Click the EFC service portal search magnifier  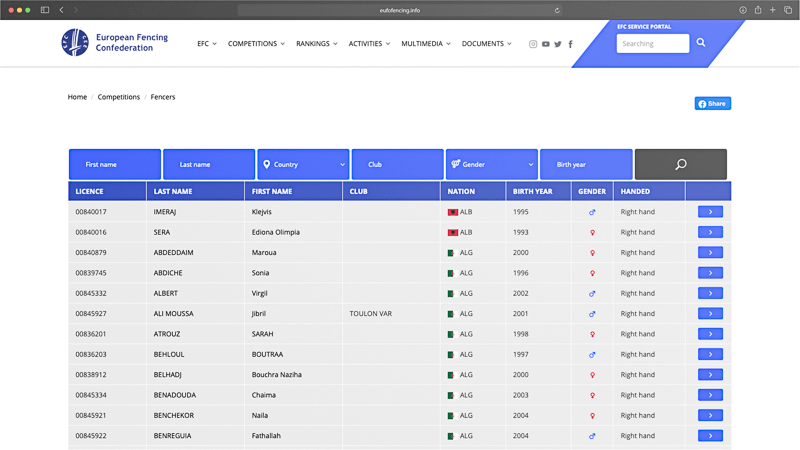point(701,43)
